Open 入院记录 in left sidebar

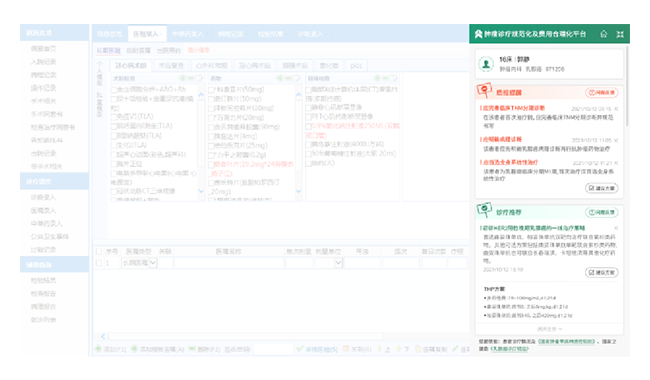[43, 62]
